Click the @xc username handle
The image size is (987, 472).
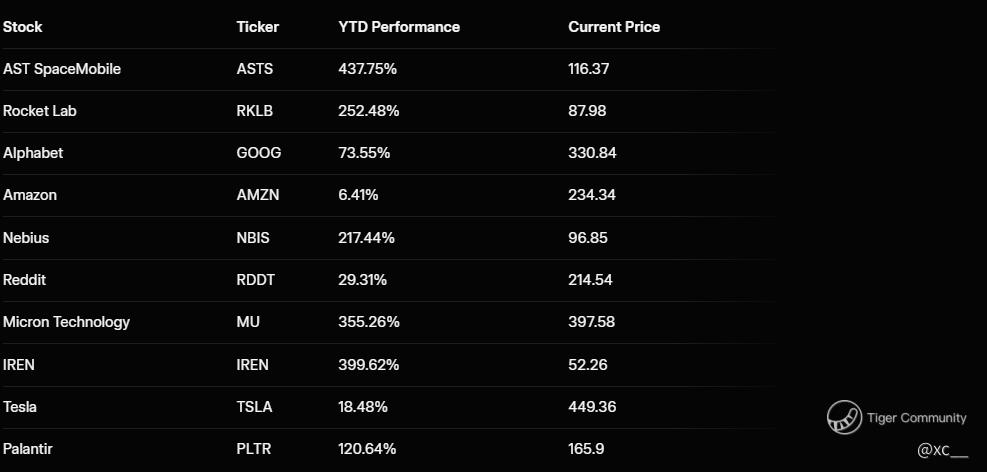click(942, 451)
